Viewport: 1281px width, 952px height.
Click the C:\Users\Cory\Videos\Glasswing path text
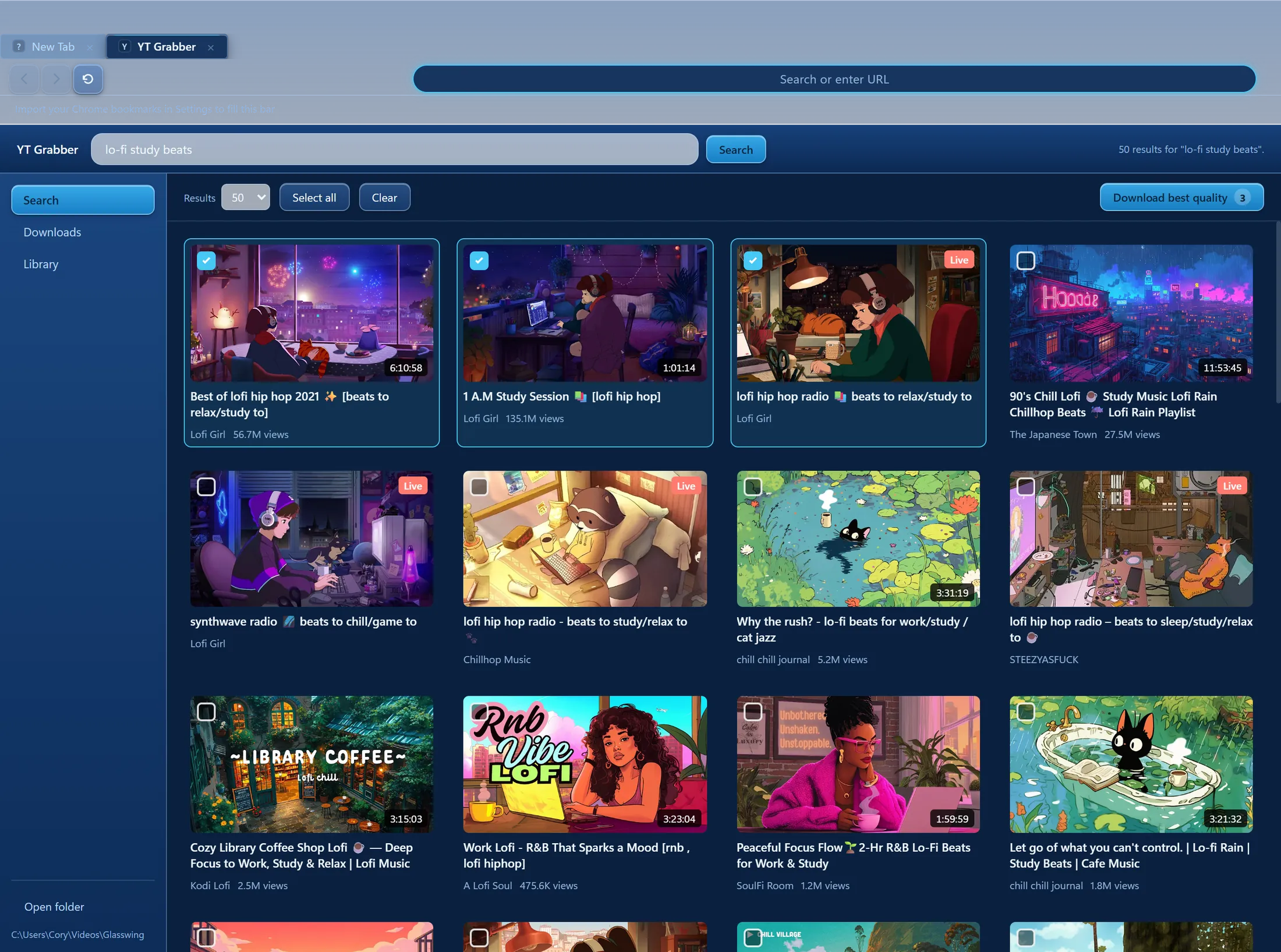coord(77,935)
